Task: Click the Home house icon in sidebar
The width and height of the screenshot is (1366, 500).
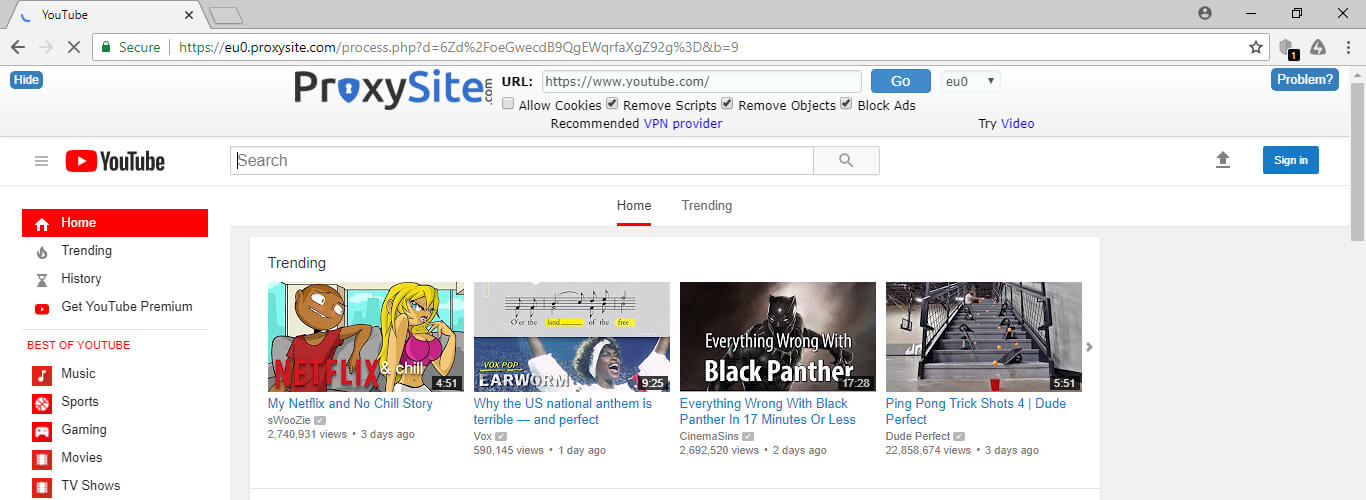Action: point(42,224)
